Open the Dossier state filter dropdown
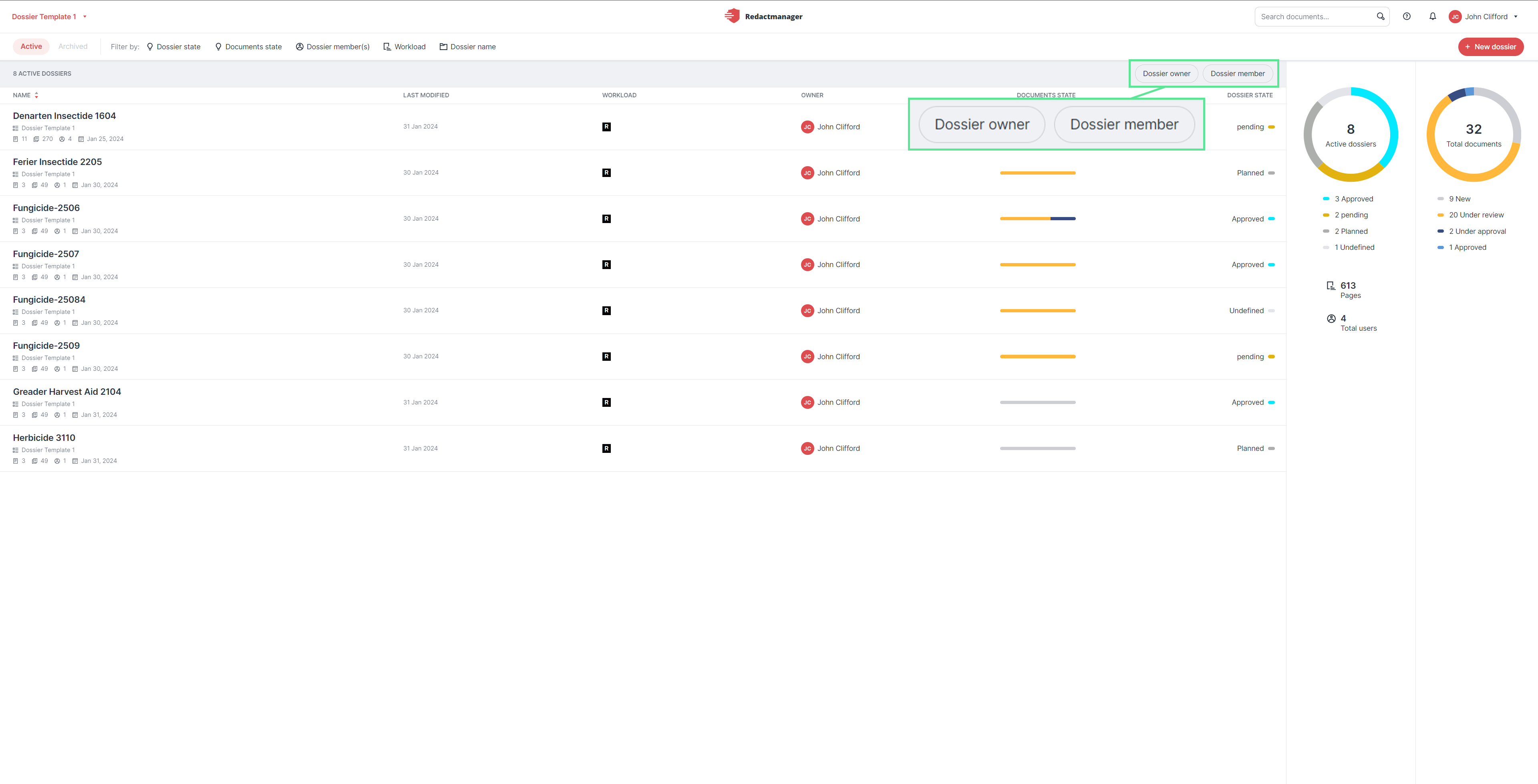The image size is (1538, 784). click(174, 46)
